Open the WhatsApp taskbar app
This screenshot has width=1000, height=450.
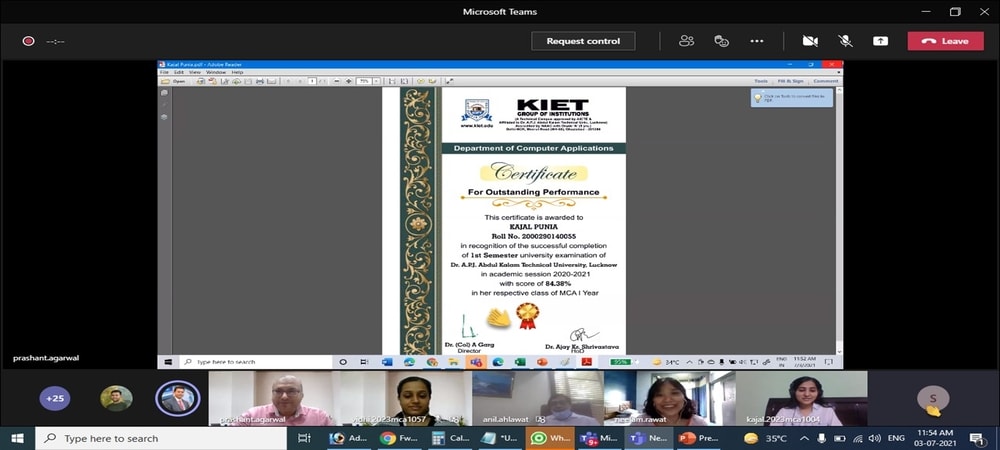(549, 438)
